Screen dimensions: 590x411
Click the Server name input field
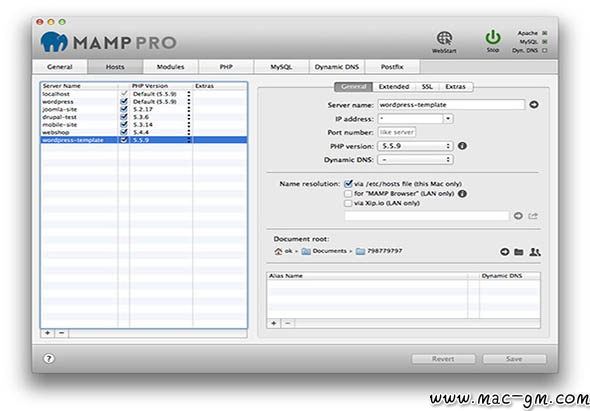(451, 105)
